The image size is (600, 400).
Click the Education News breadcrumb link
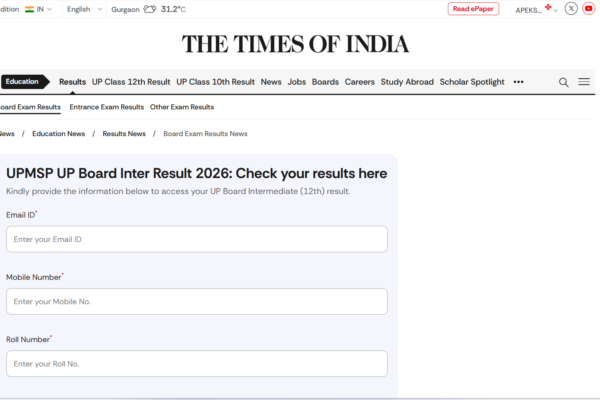pyautogui.click(x=58, y=133)
